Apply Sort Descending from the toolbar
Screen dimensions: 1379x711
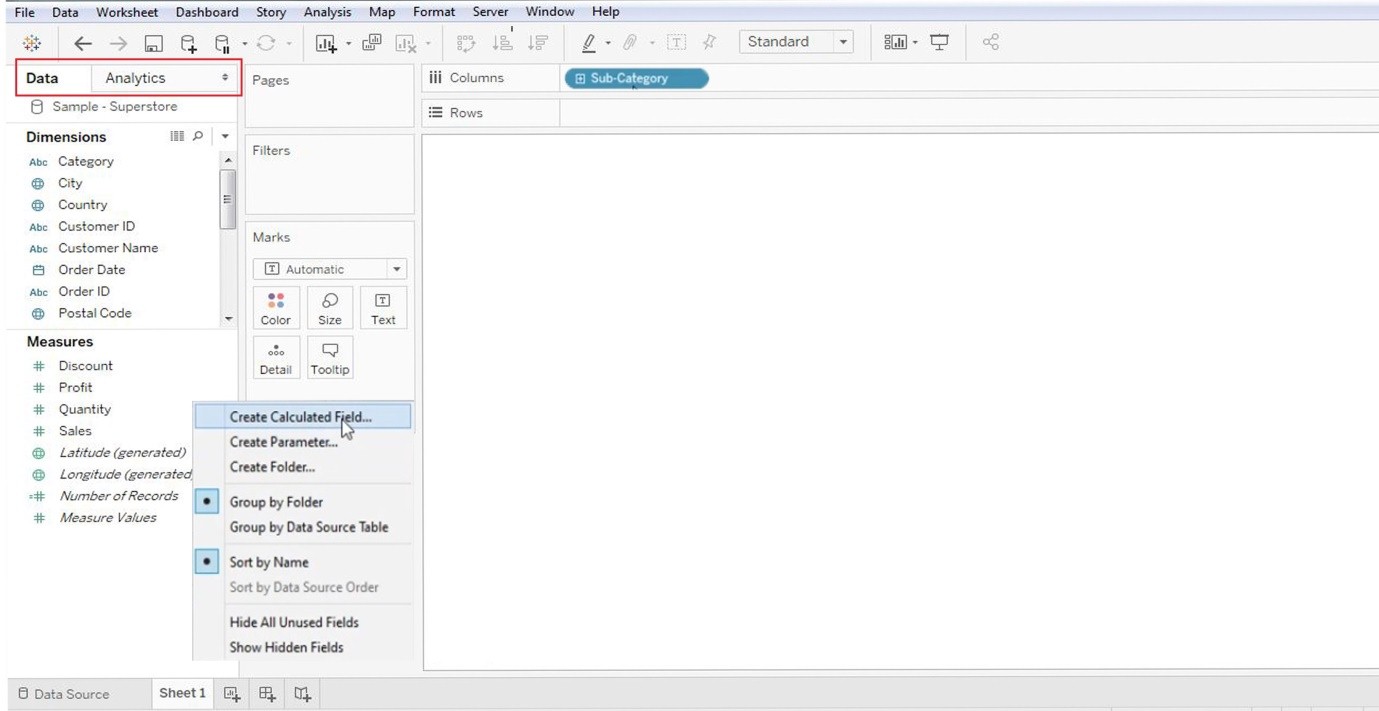pyautogui.click(x=537, y=41)
